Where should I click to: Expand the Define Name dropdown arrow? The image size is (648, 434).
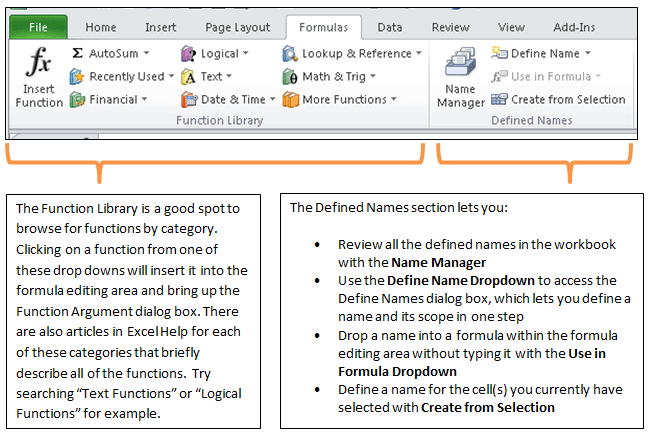click(588, 53)
